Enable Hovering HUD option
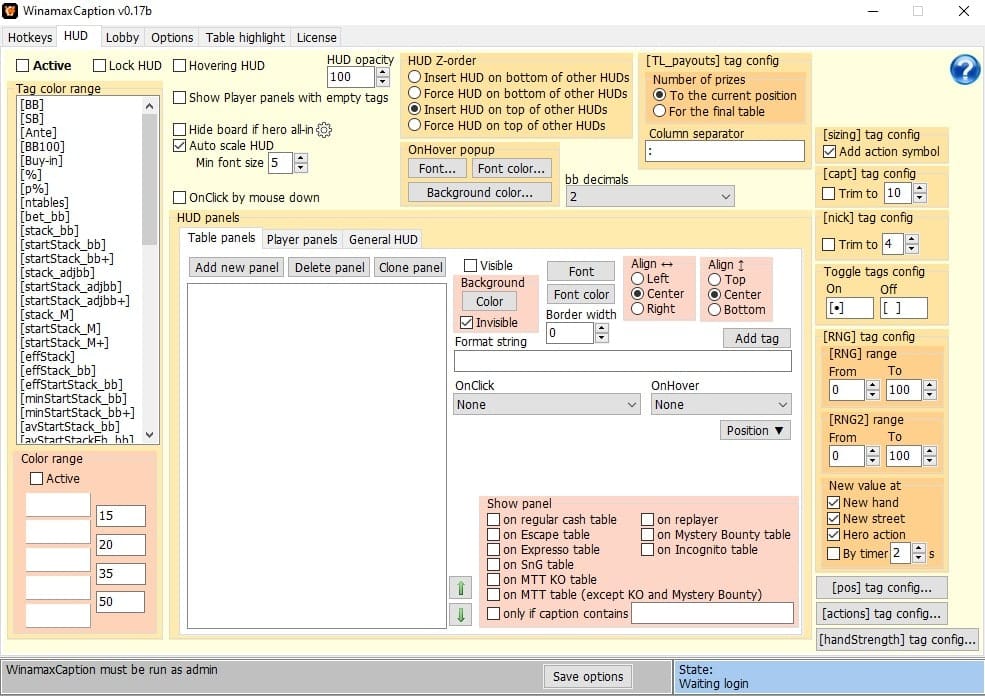The width and height of the screenshot is (985, 696). [x=180, y=65]
